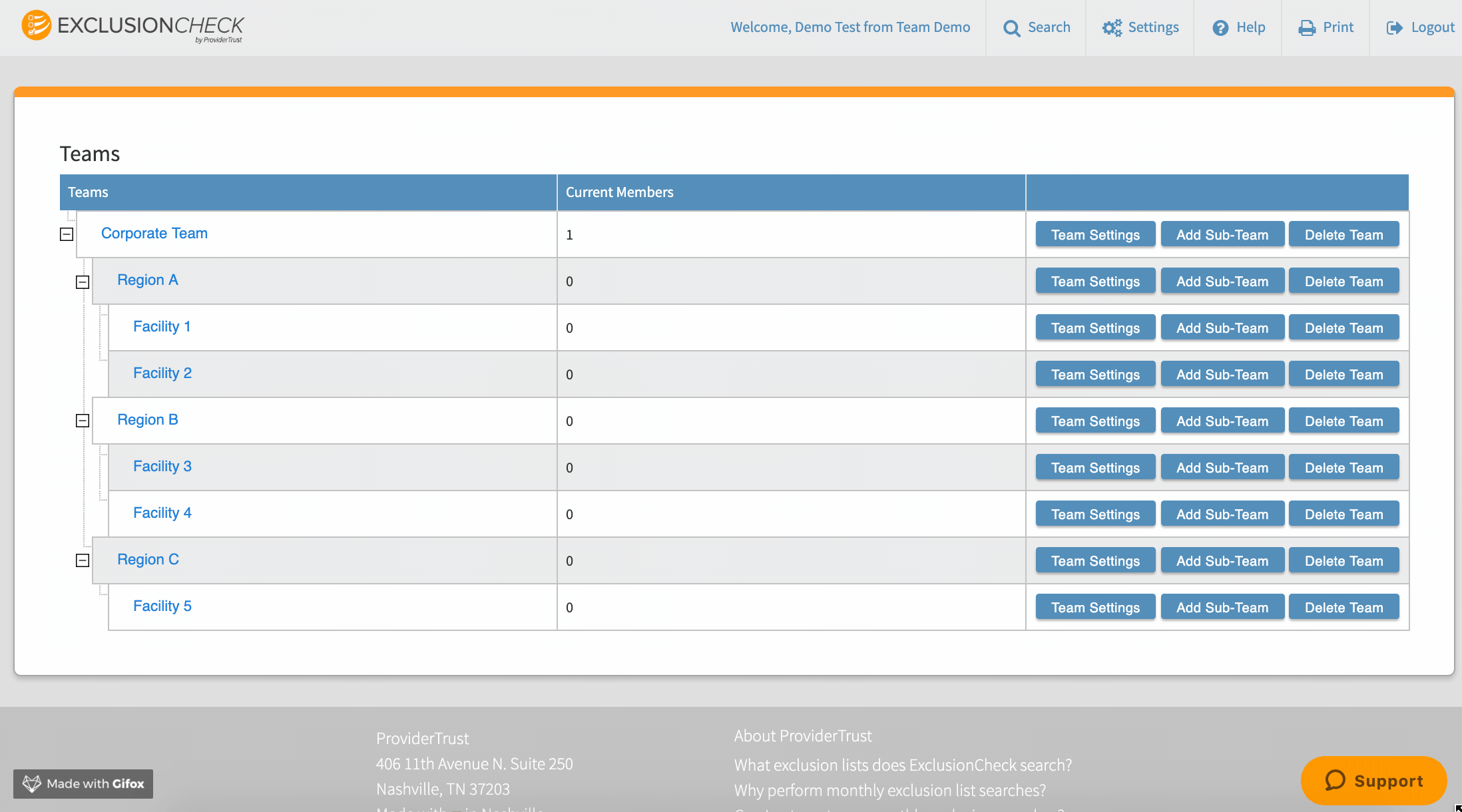Click the Gifox fox icon badge
This screenshot has height=812, width=1462.
32,783
